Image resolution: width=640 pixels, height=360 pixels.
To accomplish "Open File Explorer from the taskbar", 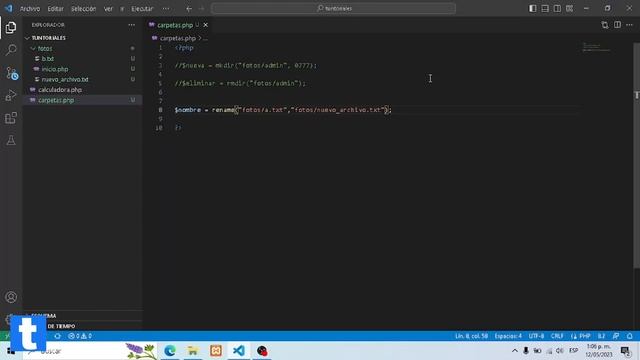I will [193, 351].
